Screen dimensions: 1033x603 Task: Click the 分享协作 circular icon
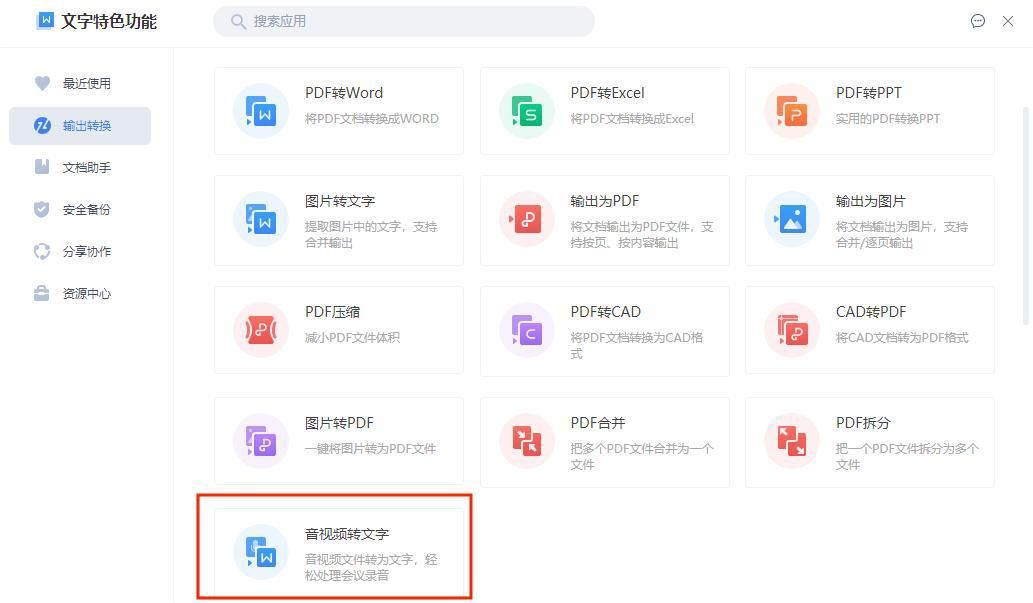pos(42,251)
